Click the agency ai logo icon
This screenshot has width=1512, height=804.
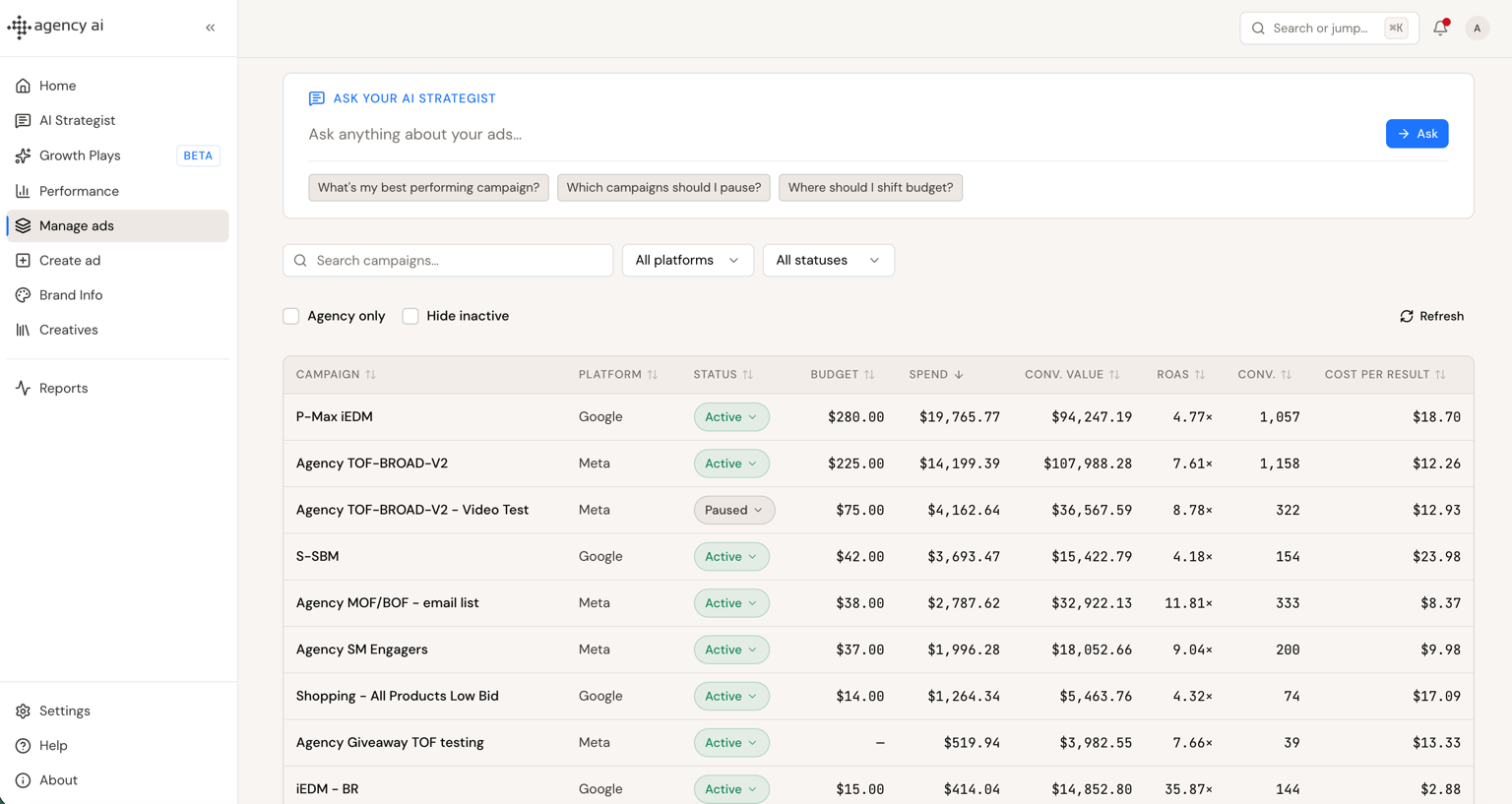point(19,28)
